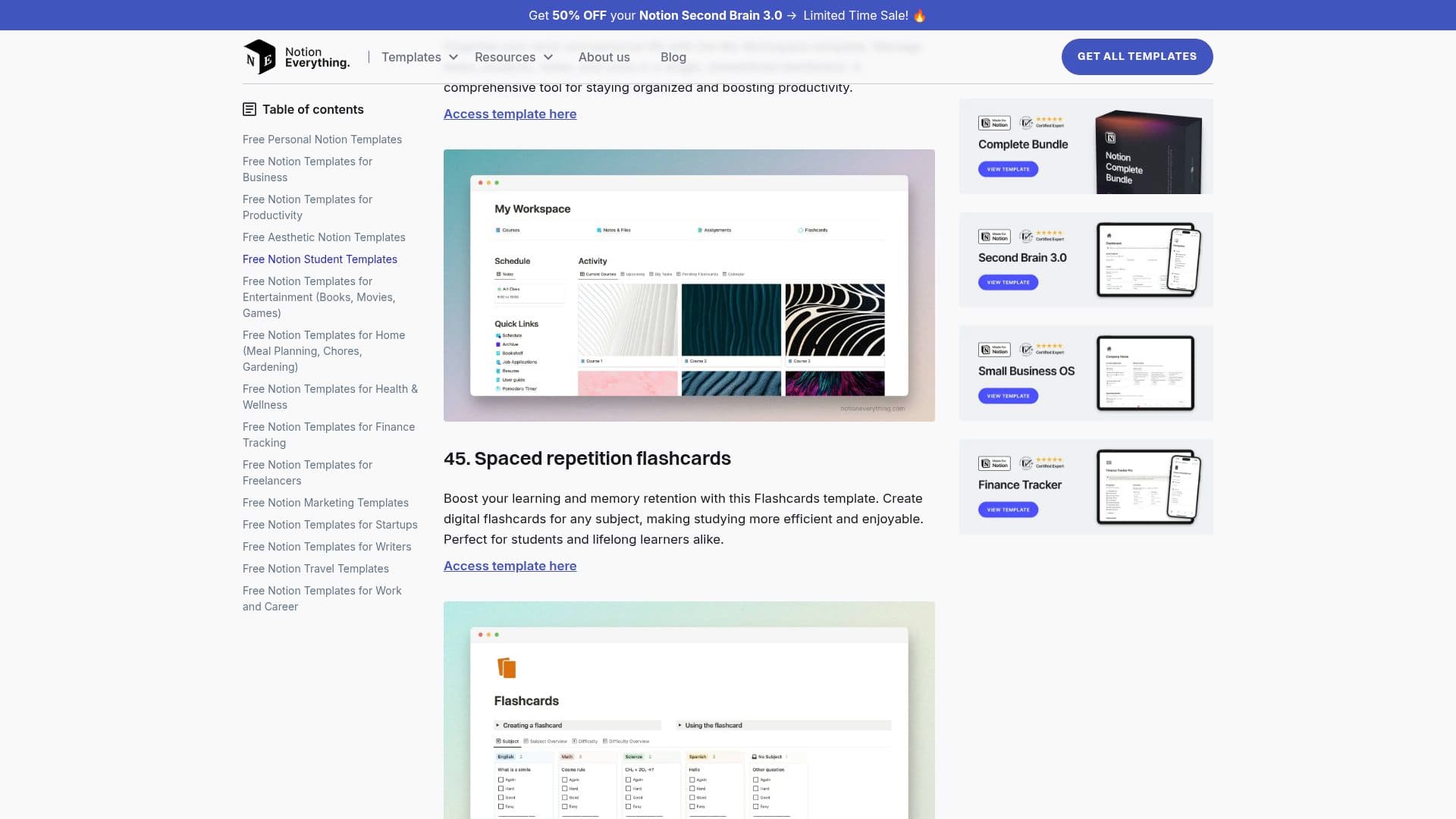Open the My Workspace template preview image
The width and height of the screenshot is (1456, 819).
(x=689, y=285)
